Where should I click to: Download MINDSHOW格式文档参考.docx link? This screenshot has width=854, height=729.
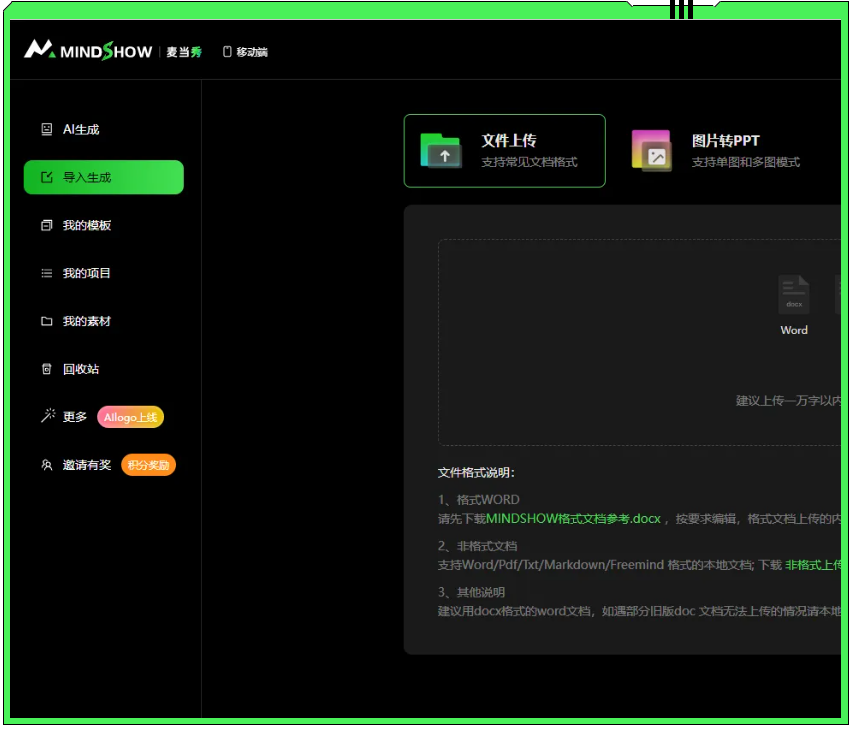pyautogui.click(x=574, y=519)
